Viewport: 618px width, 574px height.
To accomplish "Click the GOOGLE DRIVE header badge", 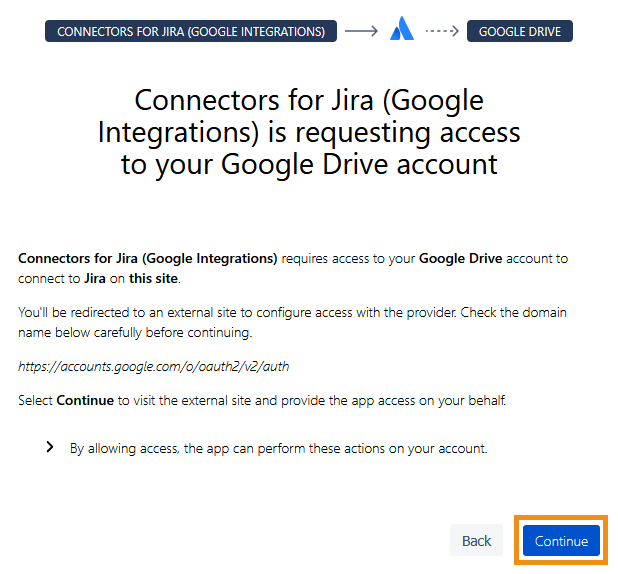I will pos(519,31).
